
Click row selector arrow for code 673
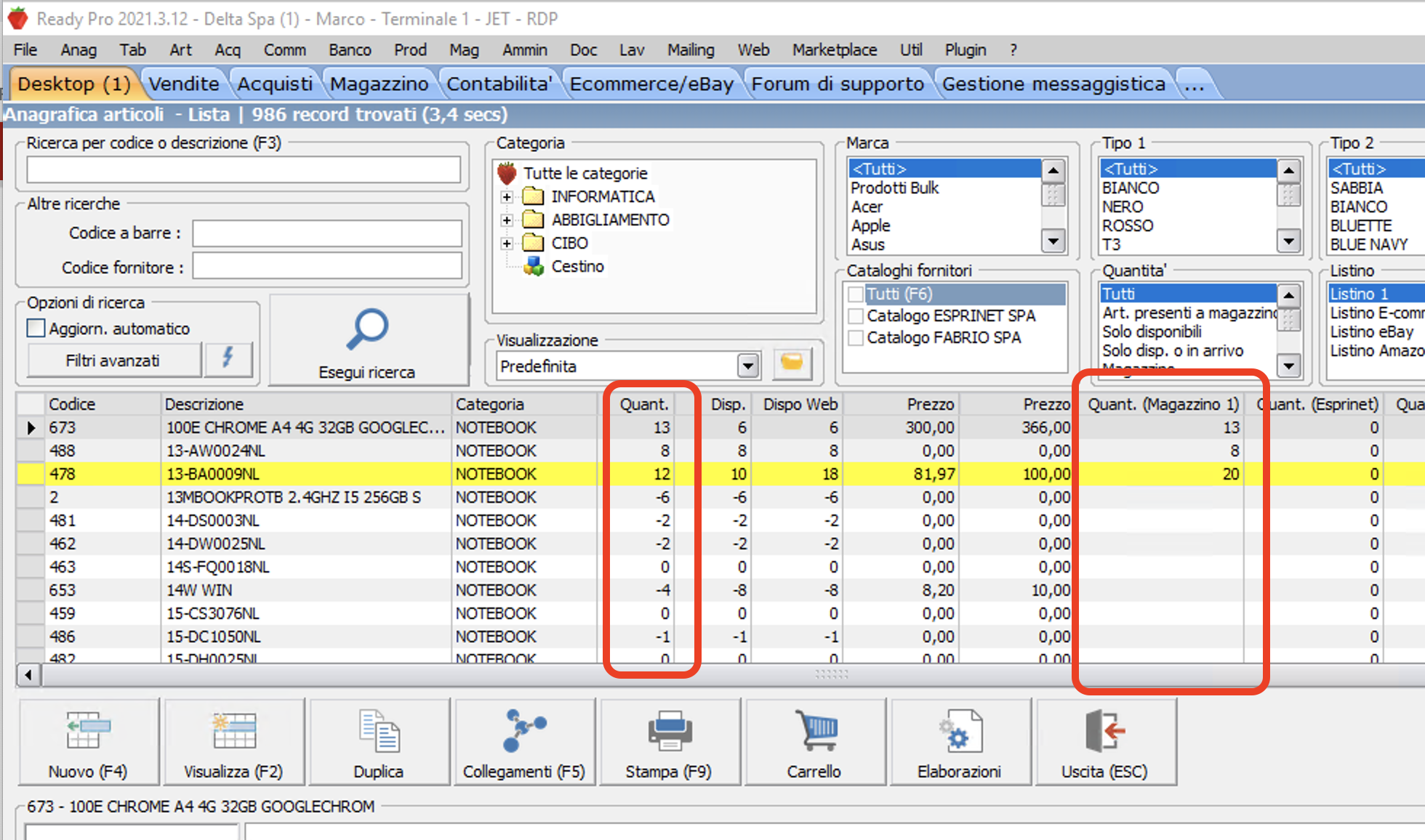[x=31, y=427]
